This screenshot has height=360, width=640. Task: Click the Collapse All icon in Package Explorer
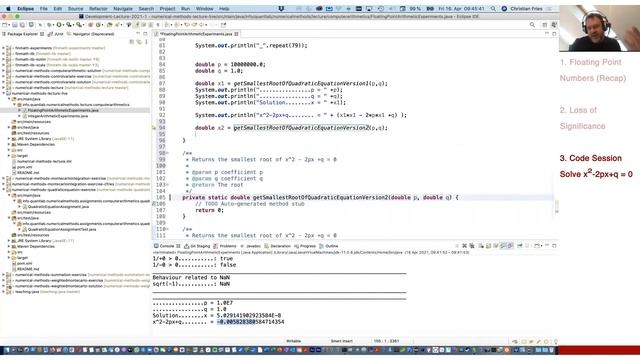(x=131, y=42)
